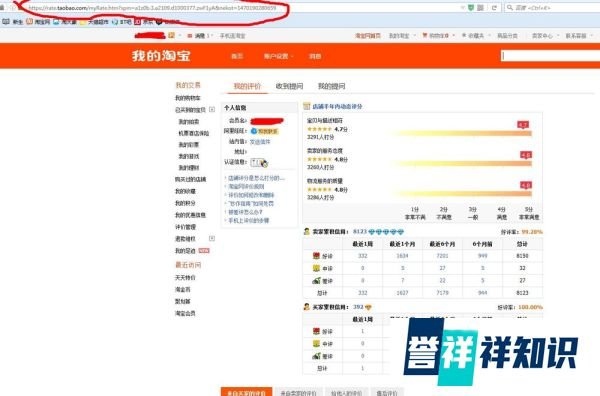This screenshot has height=396, width=600.
Task: Expand 账户设置 menu in orange bar
Action: pyautogui.click(x=278, y=56)
